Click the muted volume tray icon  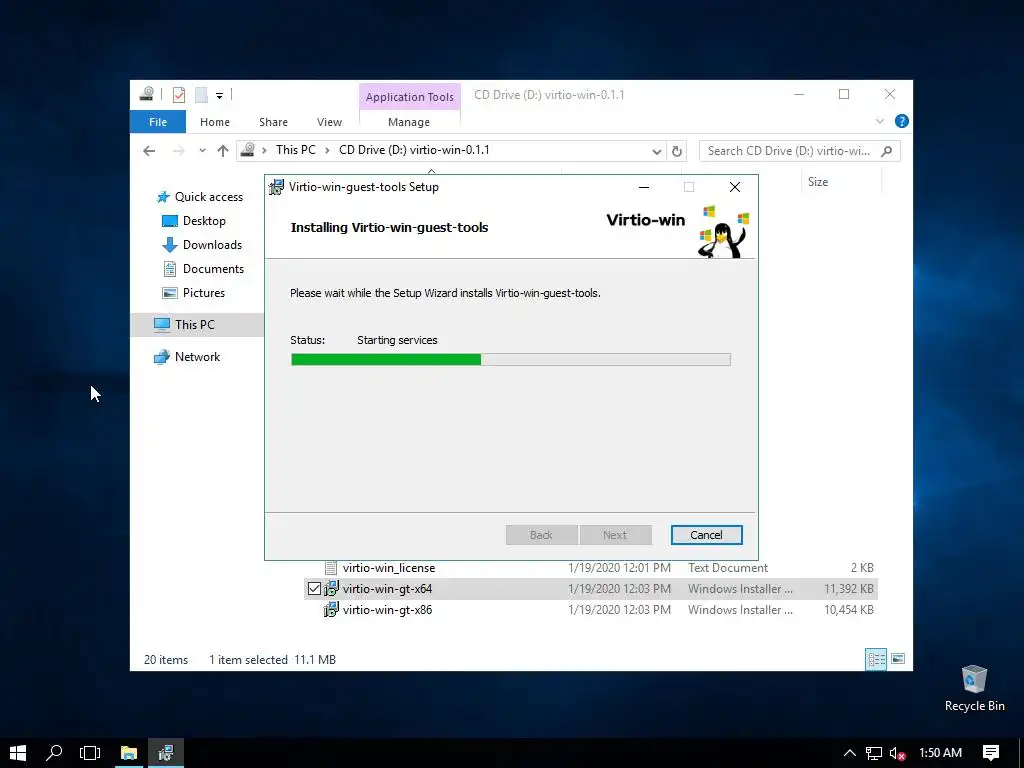(x=897, y=753)
